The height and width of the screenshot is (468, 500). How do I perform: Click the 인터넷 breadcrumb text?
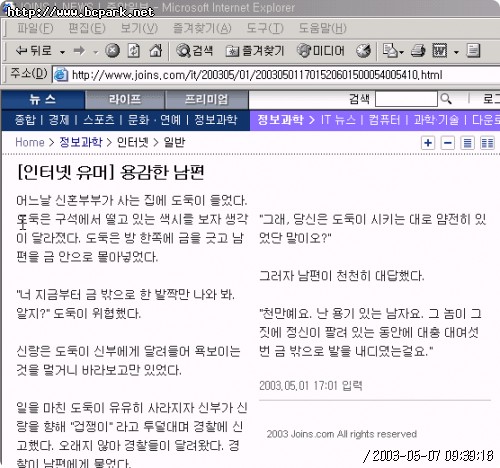pyautogui.click(x=132, y=142)
